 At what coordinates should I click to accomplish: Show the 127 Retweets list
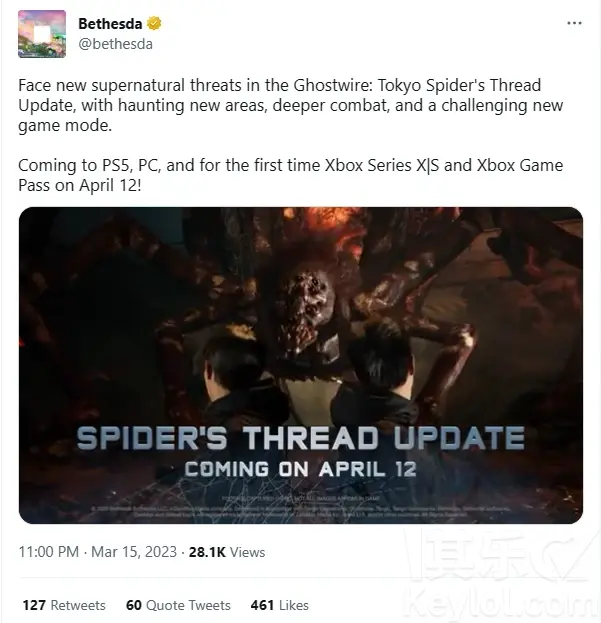(x=64, y=605)
